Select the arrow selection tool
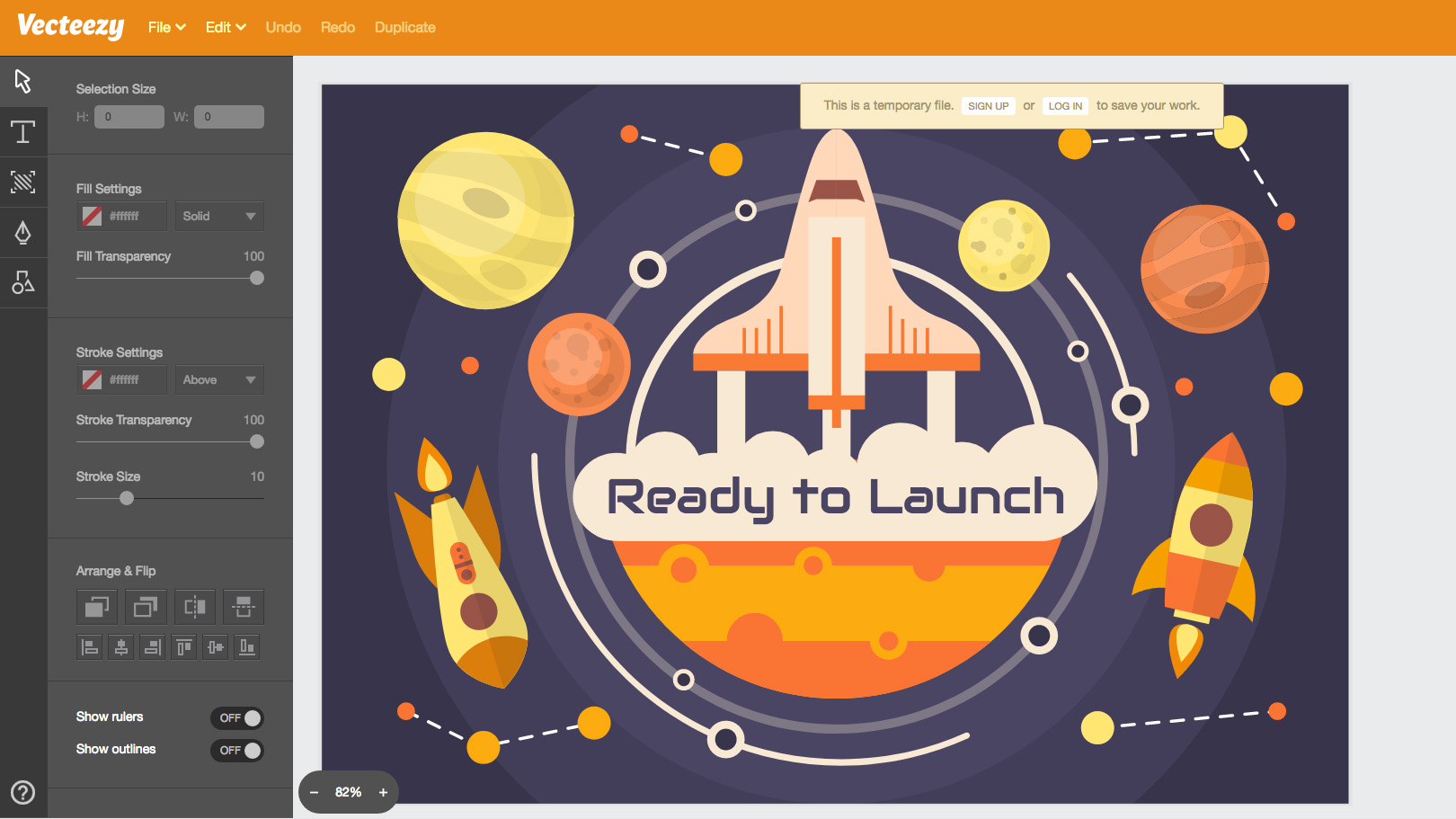 click(x=23, y=81)
